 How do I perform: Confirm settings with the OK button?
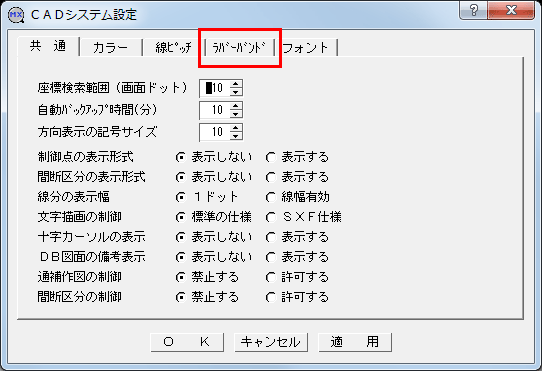coord(187,342)
